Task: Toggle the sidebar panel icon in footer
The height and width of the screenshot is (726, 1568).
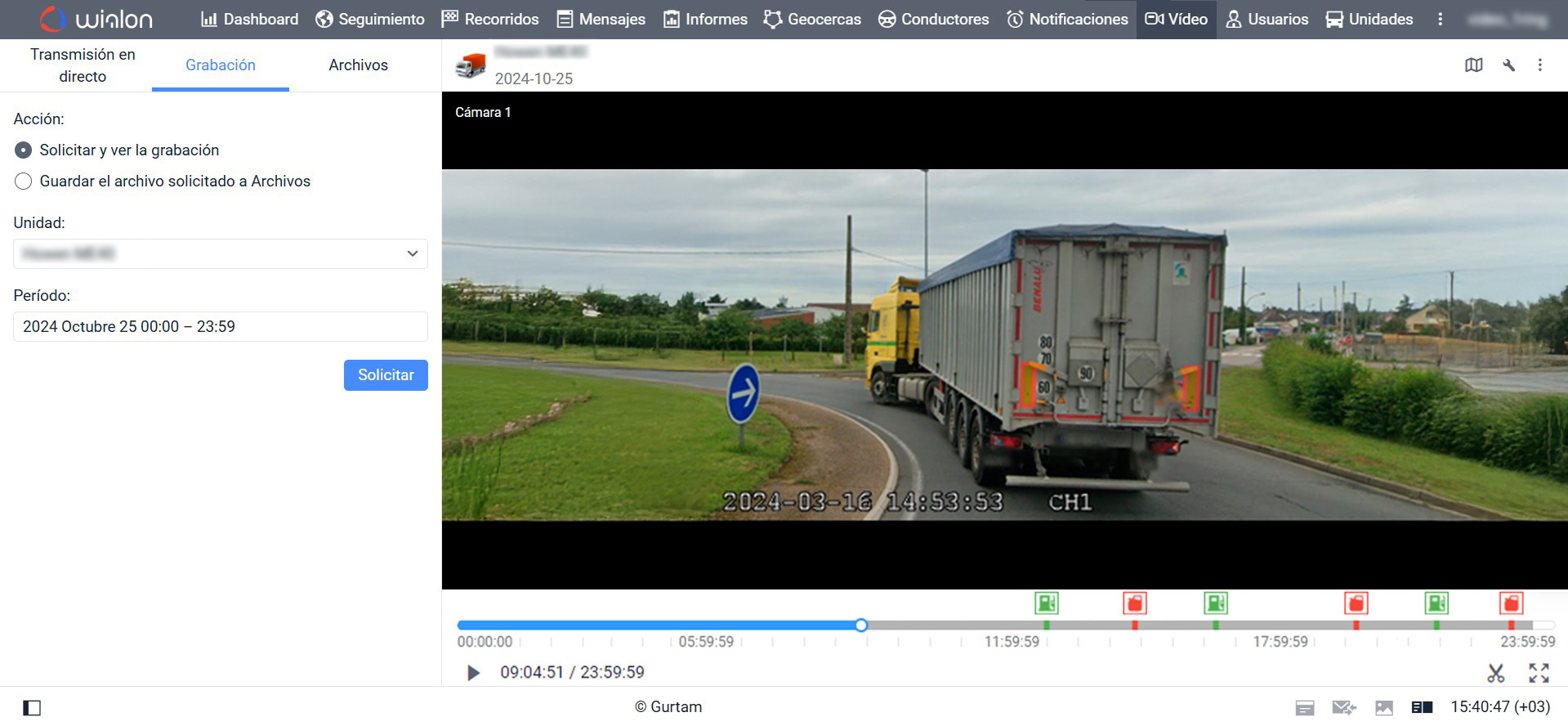Action: (32, 708)
